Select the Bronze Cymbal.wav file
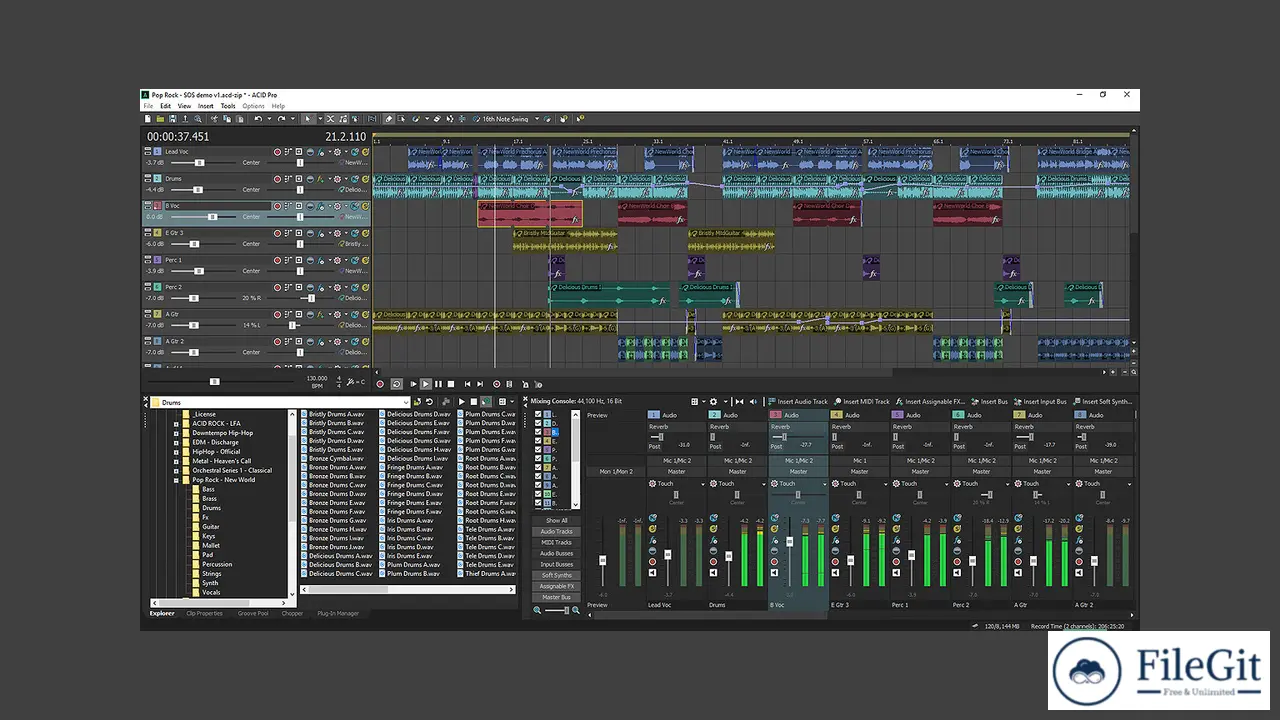Image resolution: width=1280 pixels, height=720 pixels. pyautogui.click(x=335, y=459)
